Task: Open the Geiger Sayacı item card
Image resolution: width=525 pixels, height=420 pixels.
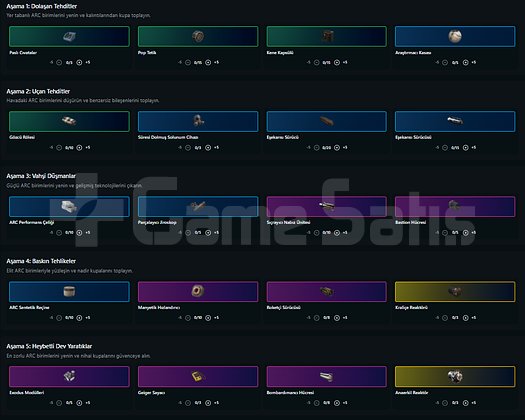Action: (x=198, y=376)
